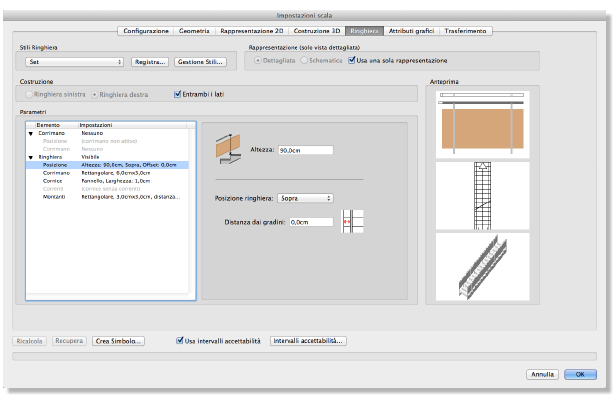Open the Stili Ringhiera Set dropdown
615x411 pixels.
coord(75,62)
